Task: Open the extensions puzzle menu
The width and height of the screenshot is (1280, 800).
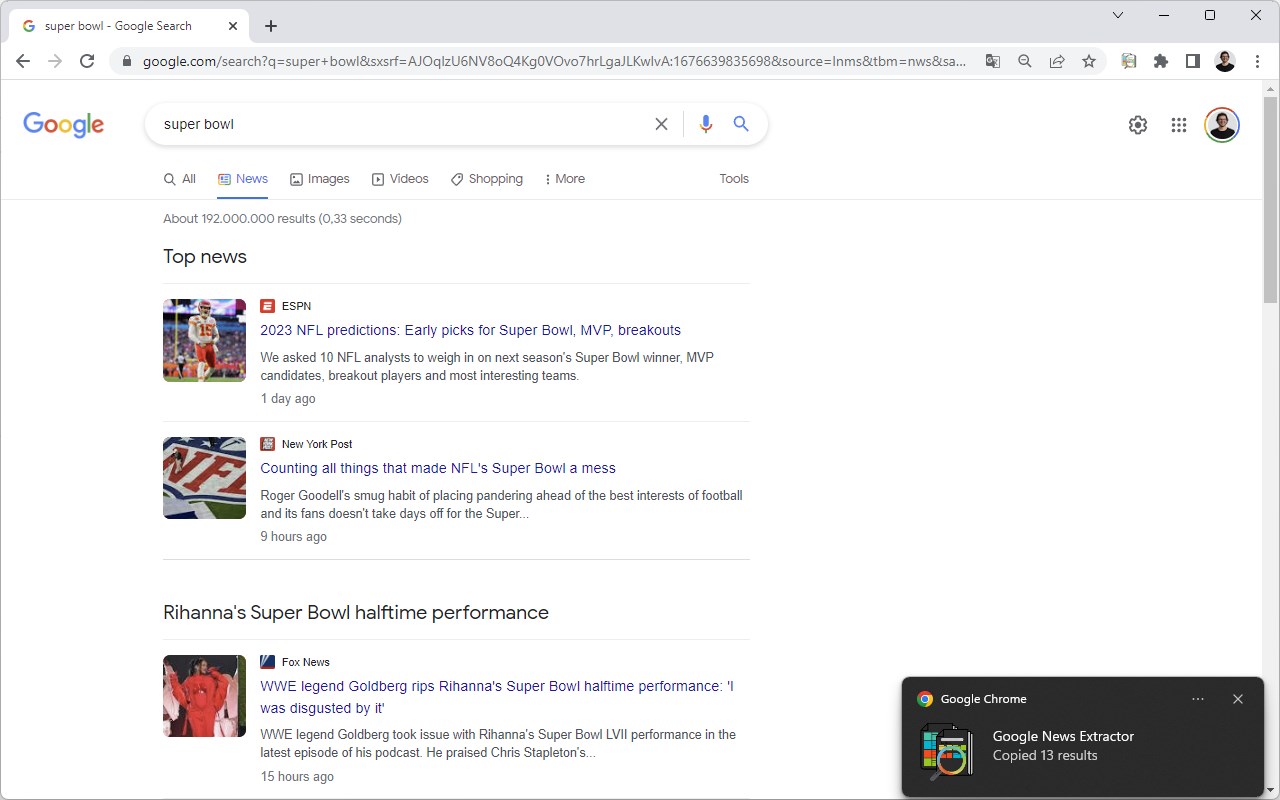Action: pos(1161,61)
